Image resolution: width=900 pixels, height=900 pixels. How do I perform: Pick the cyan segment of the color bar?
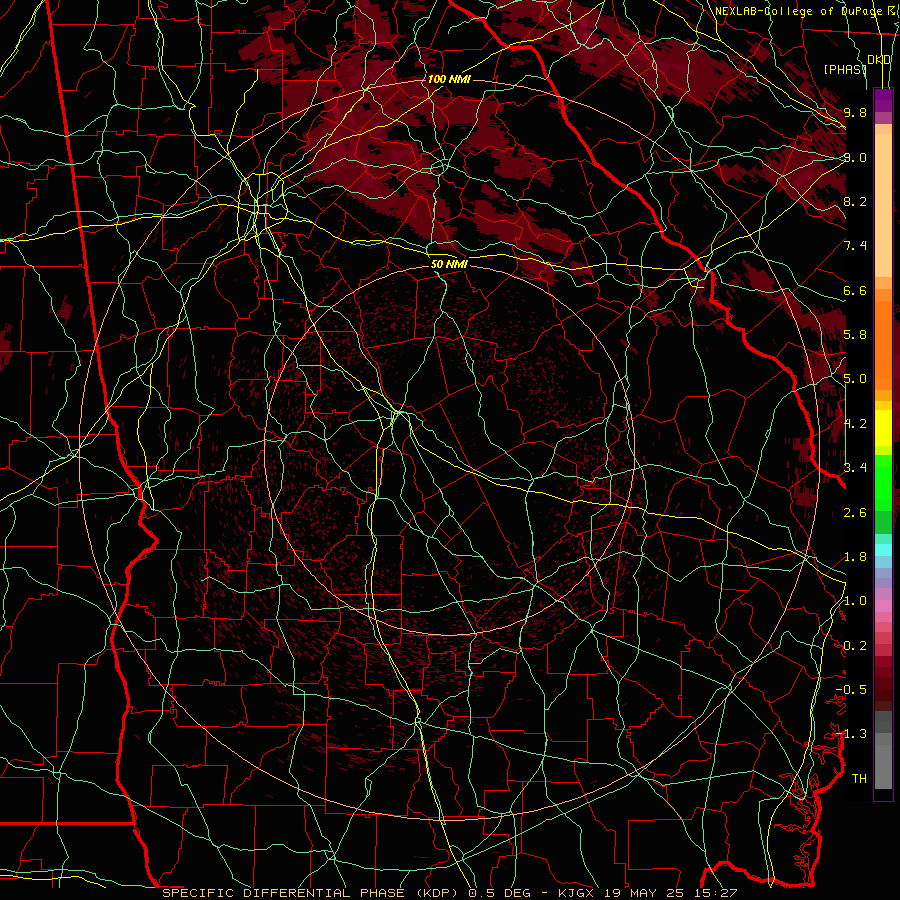pyautogui.click(x=883, y=550)
